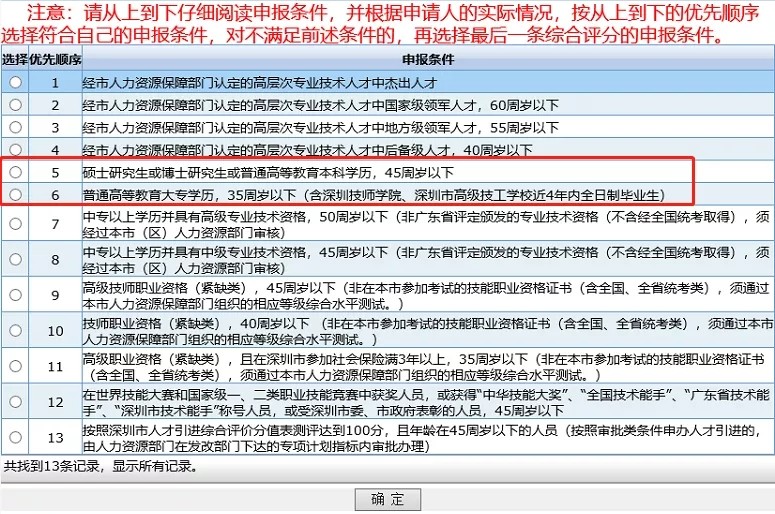This screenshot has height=514, width=775.
Task: Click text 高级技师职业资格（紧缺类）
Action: [x=168, y=288]
